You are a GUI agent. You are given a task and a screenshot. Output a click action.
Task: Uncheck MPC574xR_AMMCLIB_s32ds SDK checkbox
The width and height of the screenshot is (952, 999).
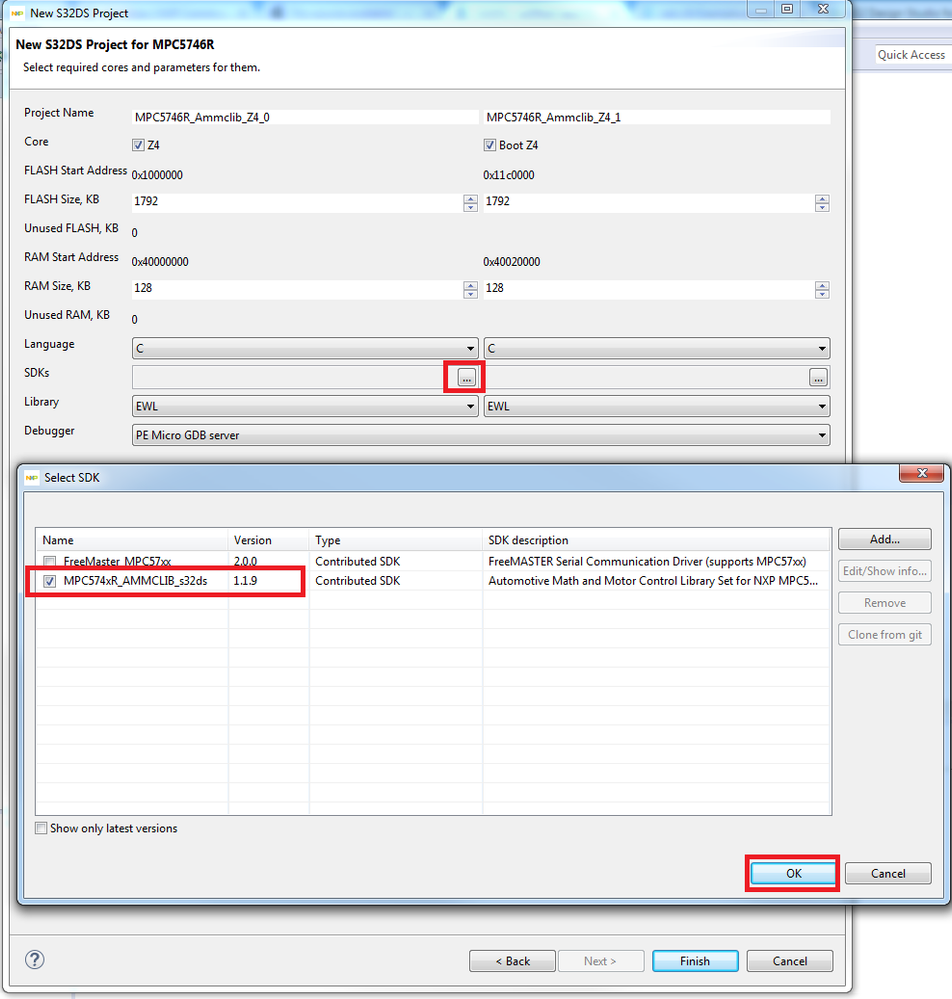49,581
